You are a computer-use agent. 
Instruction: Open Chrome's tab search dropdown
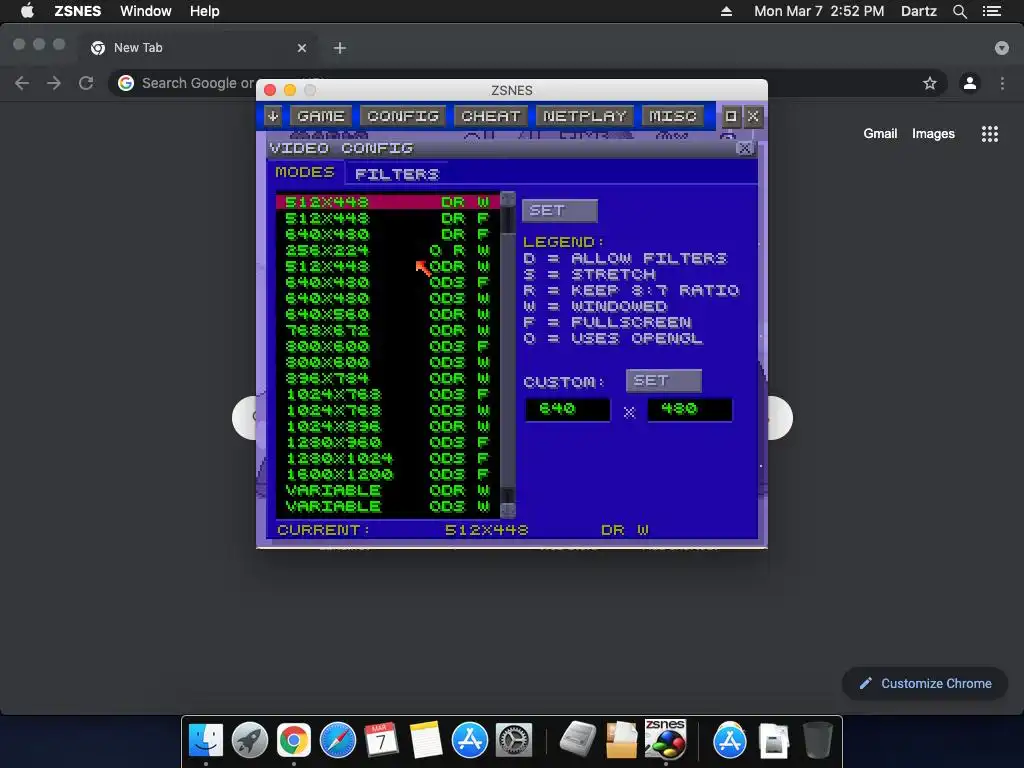tap(1002, 48)
